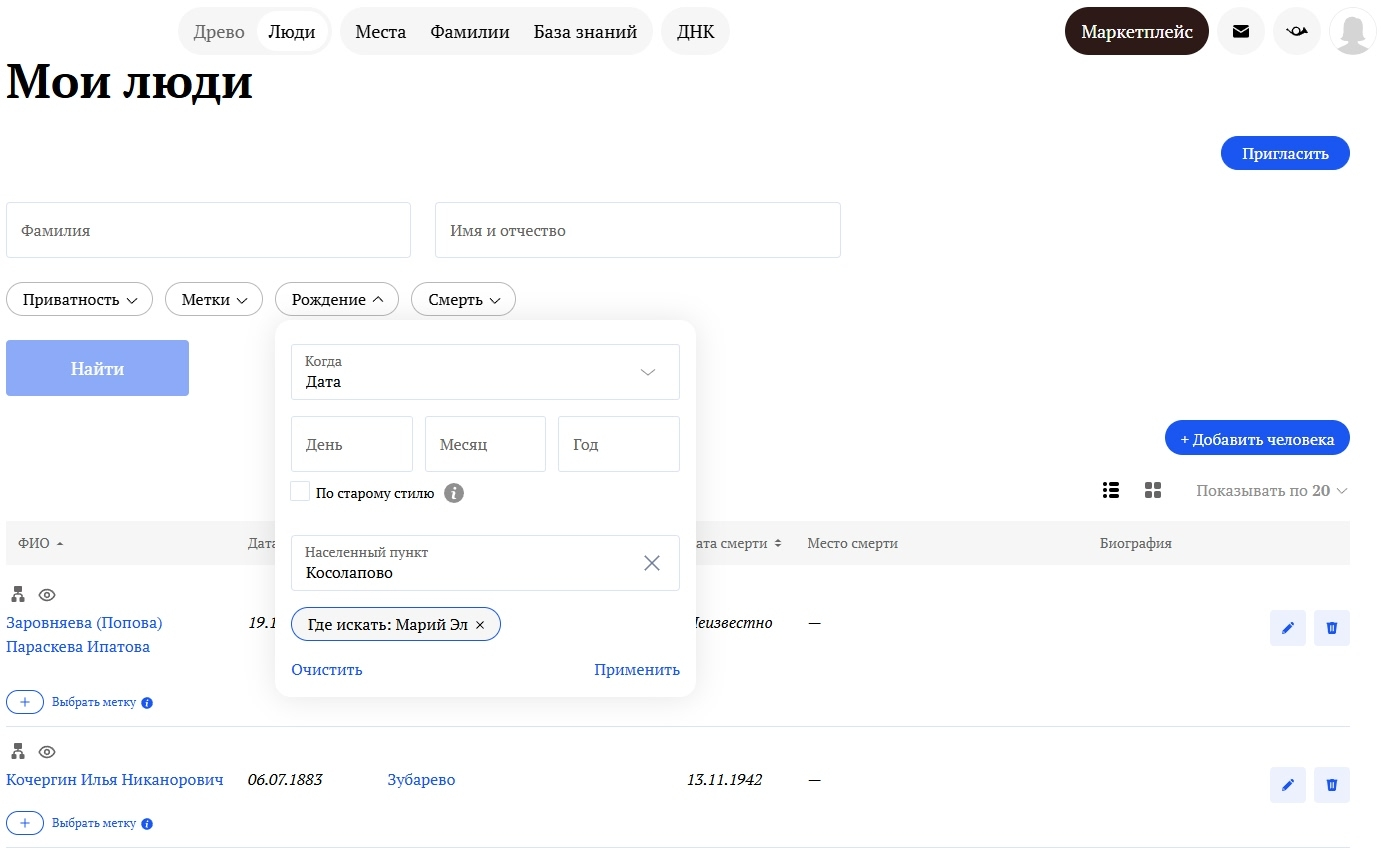Open the Смерть filter dropdown
This screenshot has height=854, width=1381.
[x=463, y=299]
